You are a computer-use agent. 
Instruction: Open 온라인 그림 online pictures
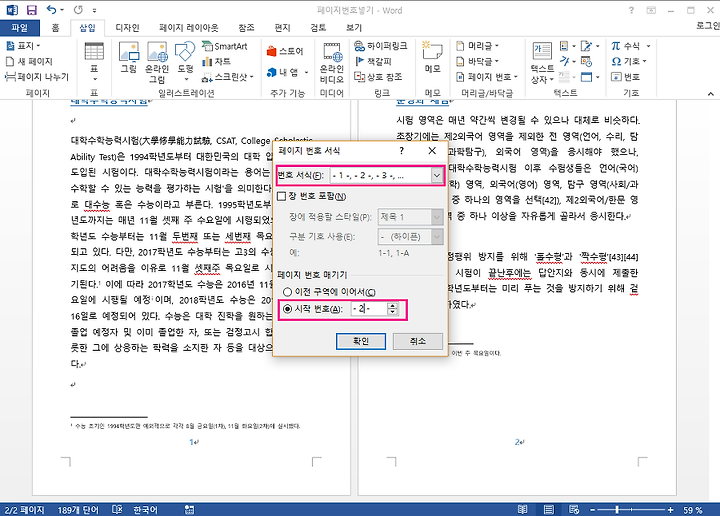[x=157, y=62]
